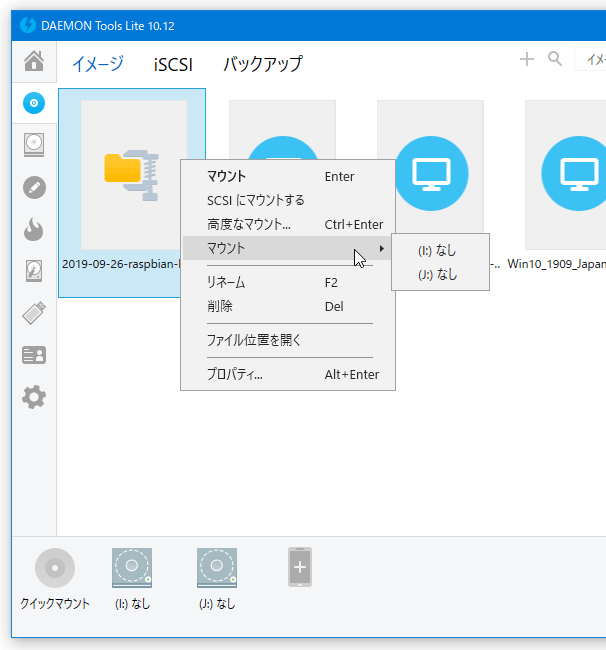Click the search input field

tap(590, 59)
